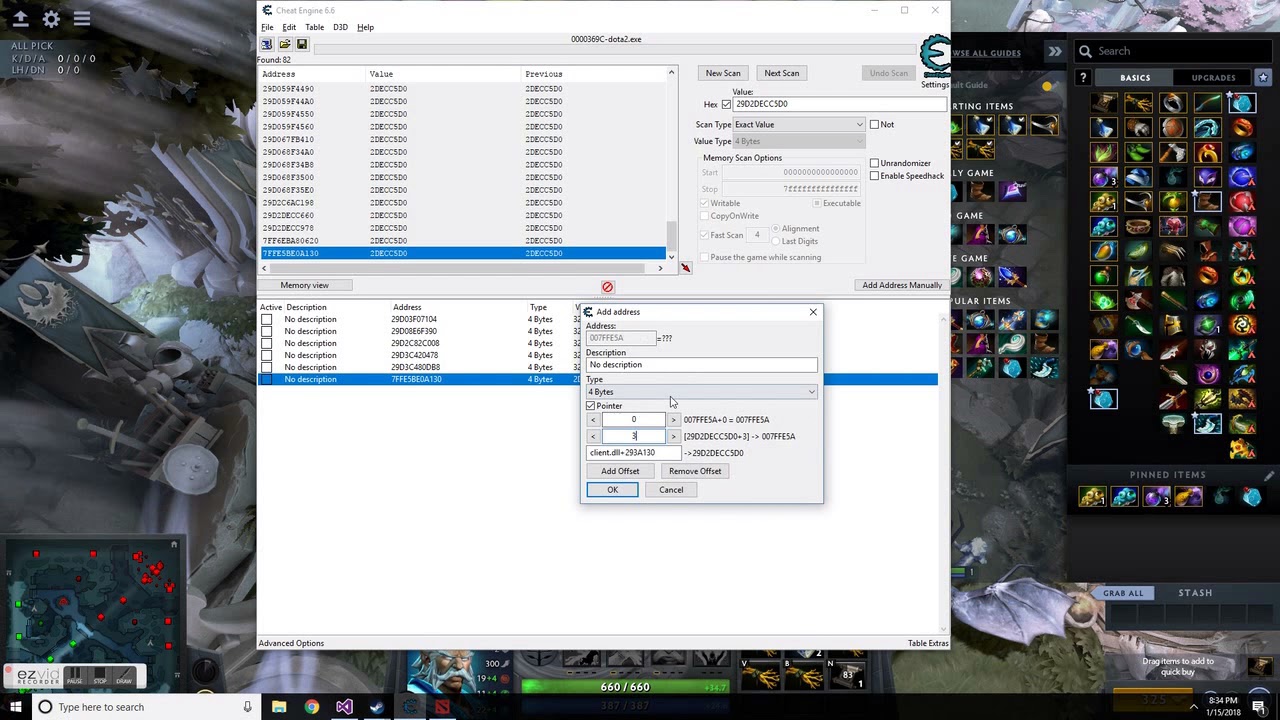Click the Windows Start button

pos(14,707)
